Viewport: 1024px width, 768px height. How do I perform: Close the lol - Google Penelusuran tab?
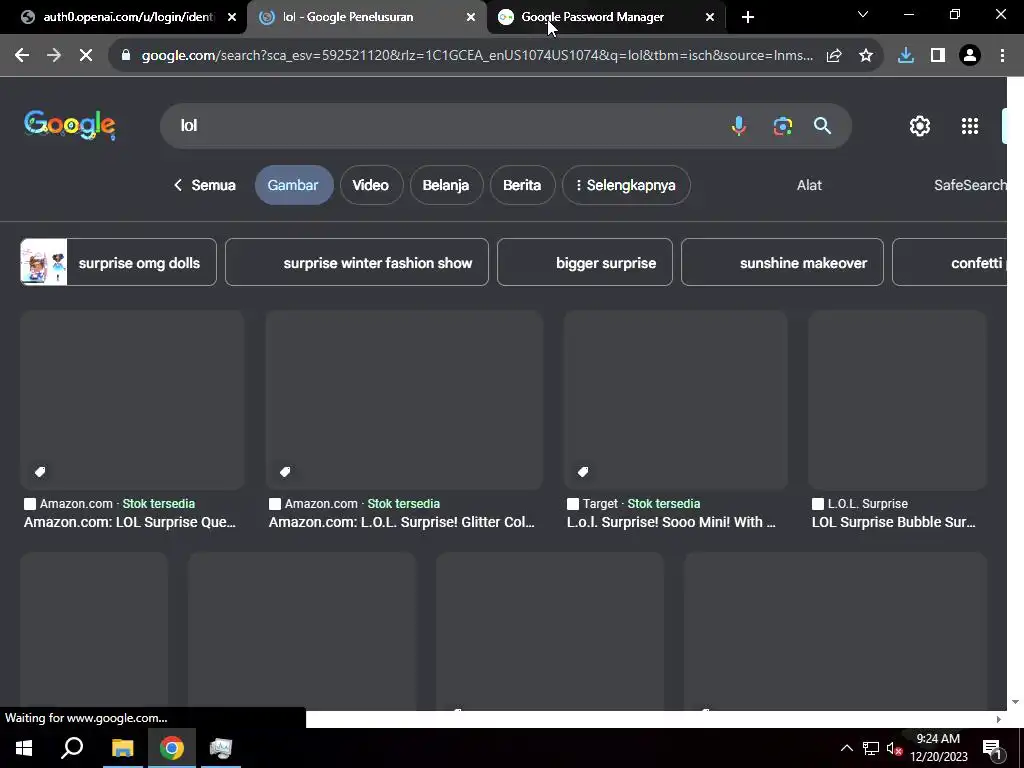(471, 17)
